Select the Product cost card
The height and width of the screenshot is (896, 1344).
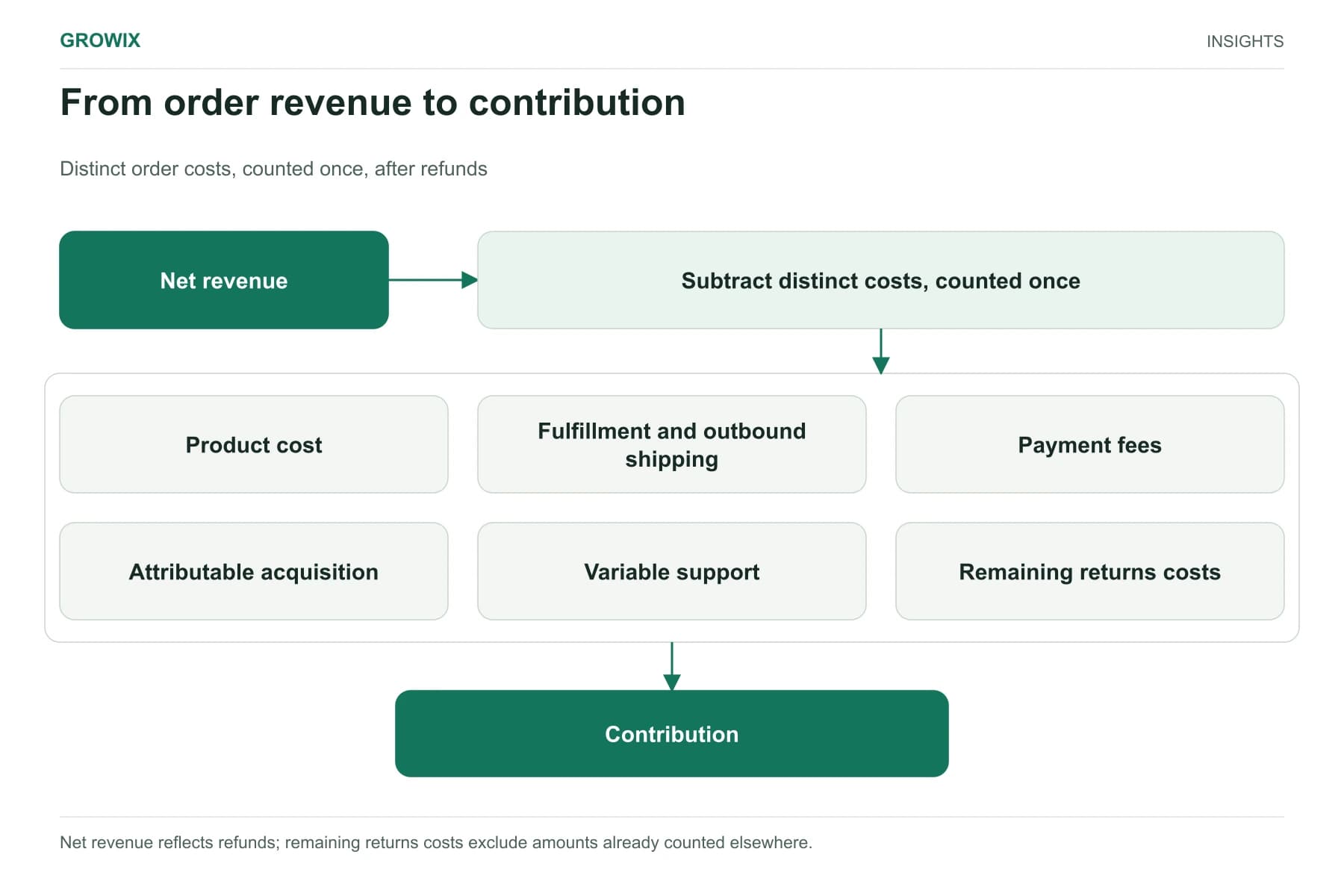pos(254,444)
